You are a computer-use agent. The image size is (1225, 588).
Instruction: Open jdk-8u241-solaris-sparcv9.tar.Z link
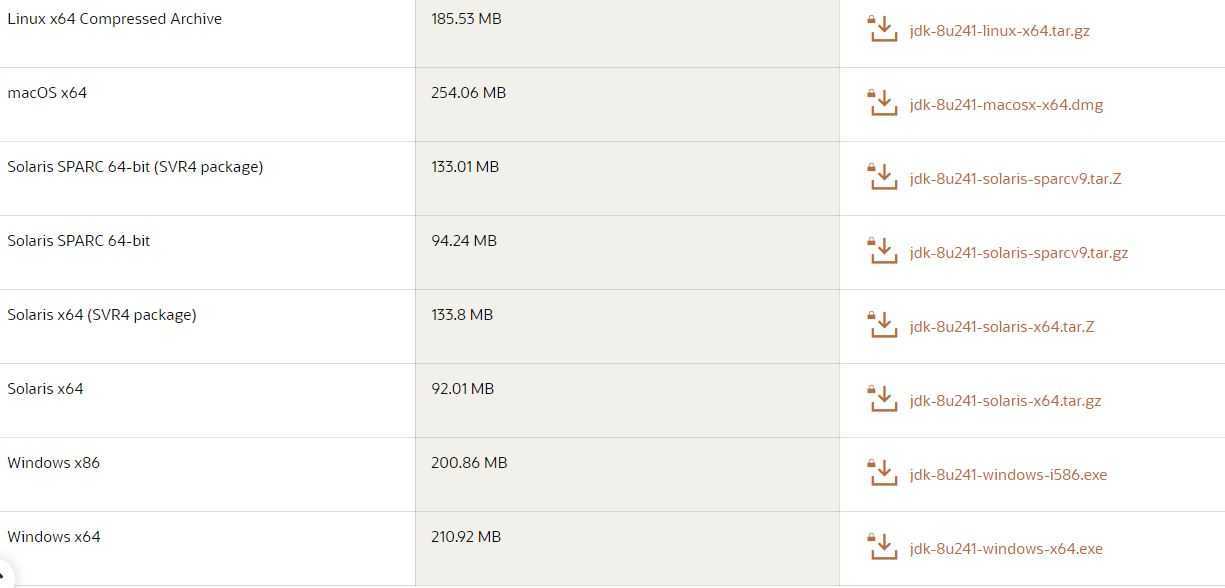tap(1016, 179)
